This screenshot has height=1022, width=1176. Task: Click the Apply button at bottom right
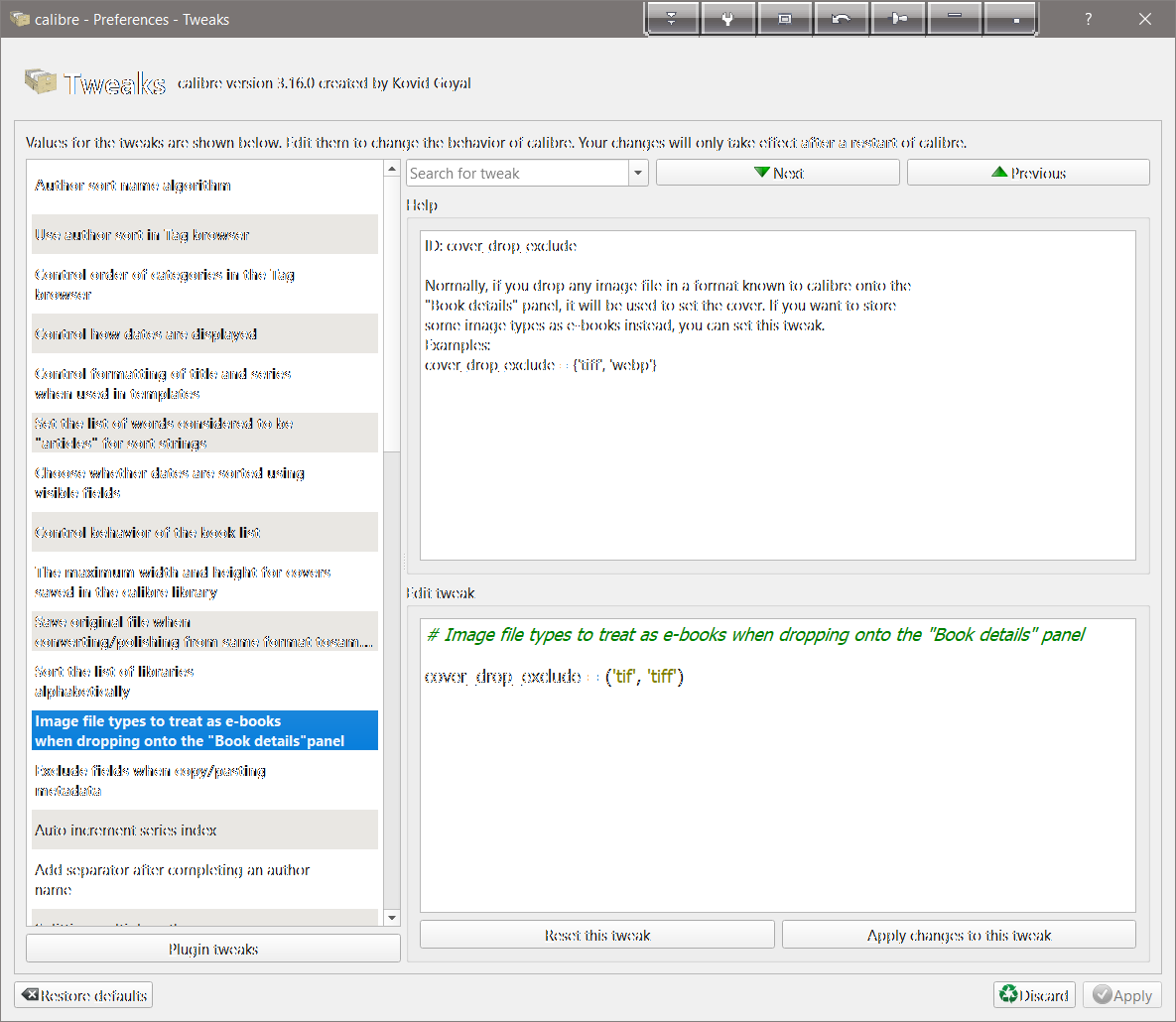point(1122,995)
